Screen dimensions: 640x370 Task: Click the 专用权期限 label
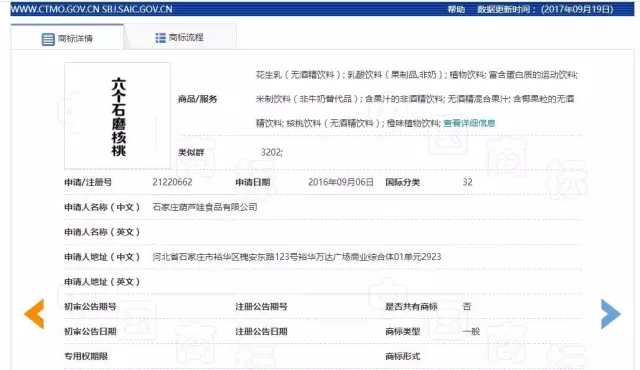click(x=86, y=356)
